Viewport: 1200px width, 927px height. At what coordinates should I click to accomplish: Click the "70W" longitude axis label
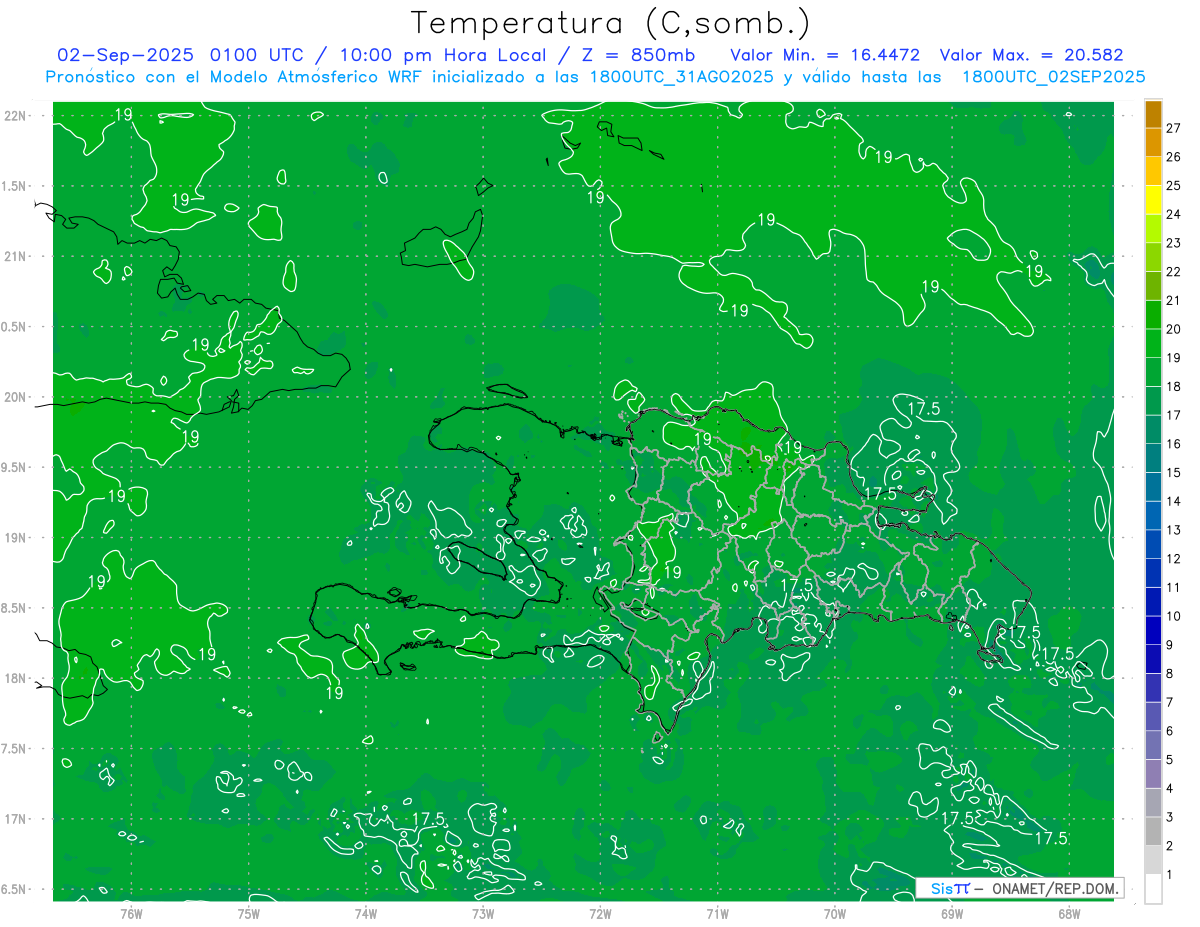click(x=835, y=914)
